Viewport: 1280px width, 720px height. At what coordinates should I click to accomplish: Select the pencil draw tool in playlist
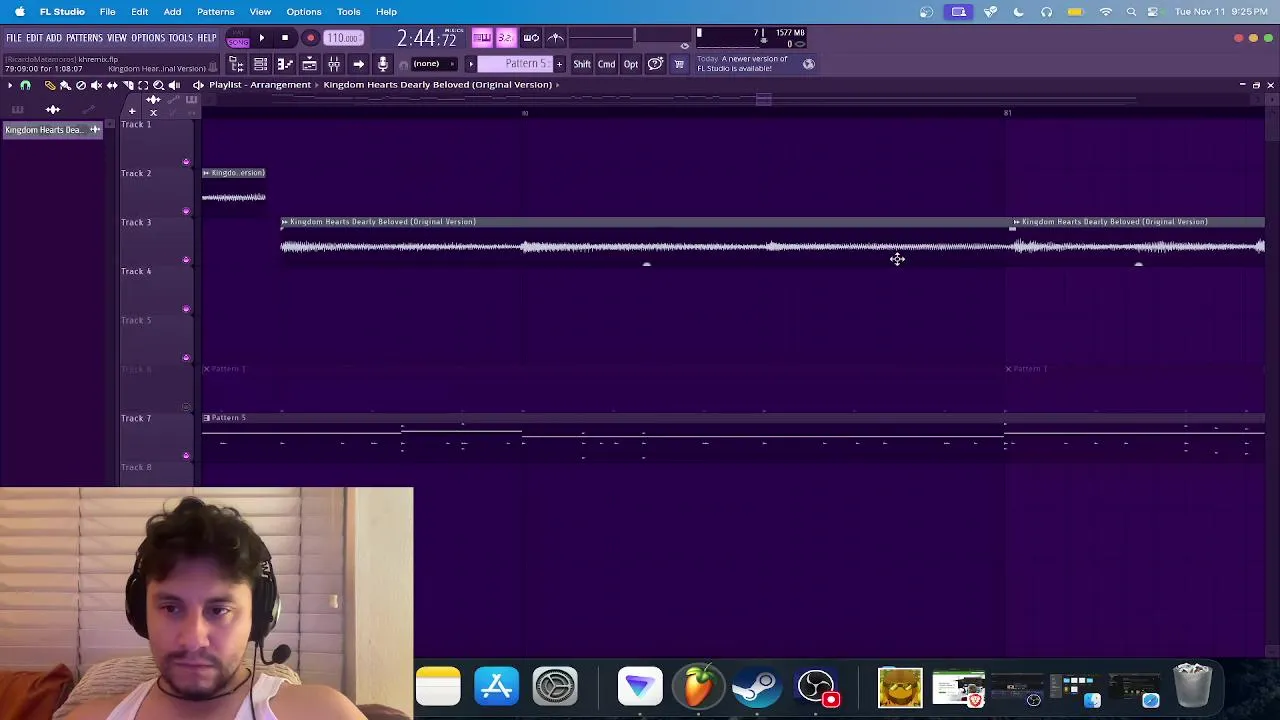[x=49, y=85]
